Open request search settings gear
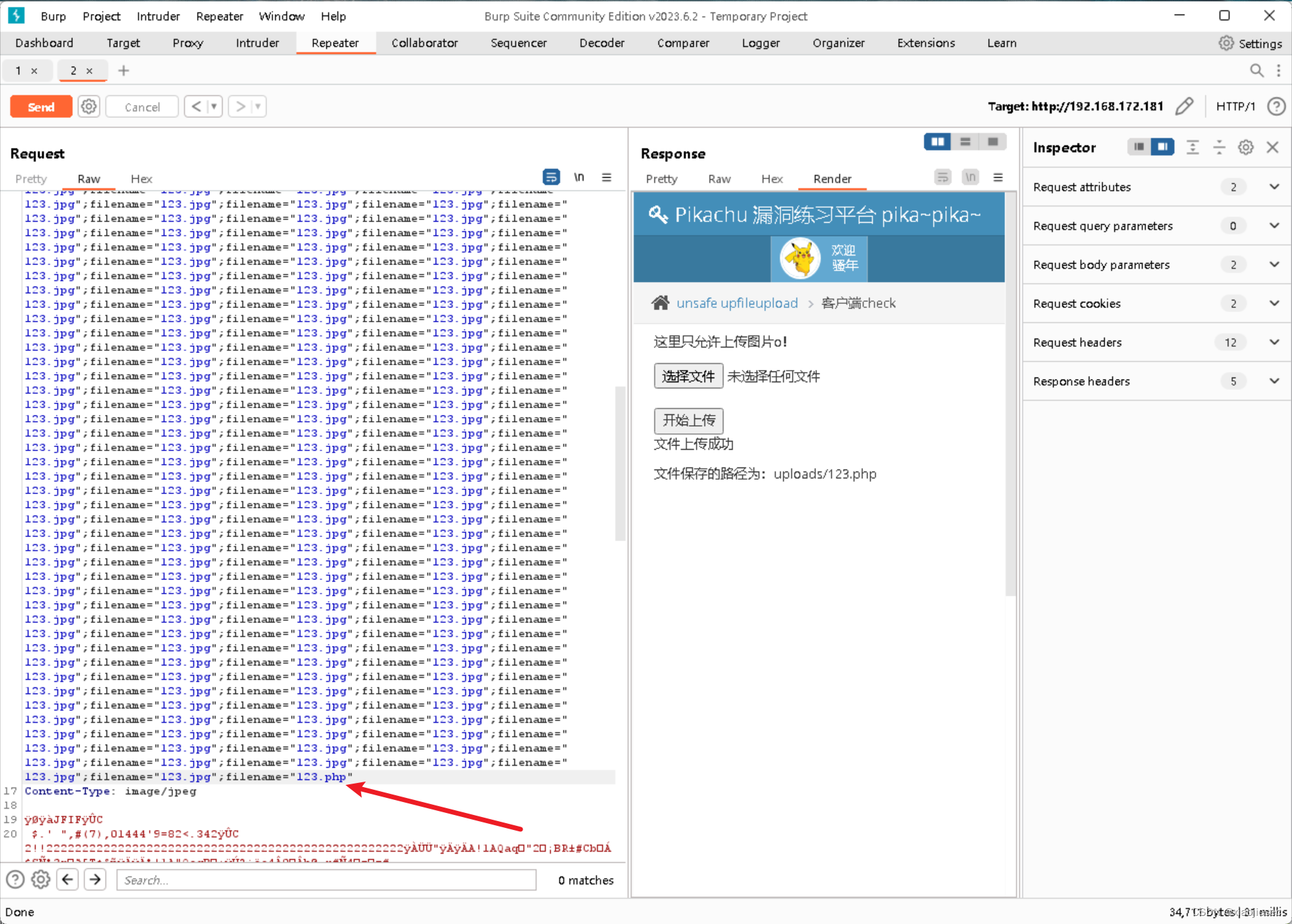The image size is (1292, 924). coord(41,880)
